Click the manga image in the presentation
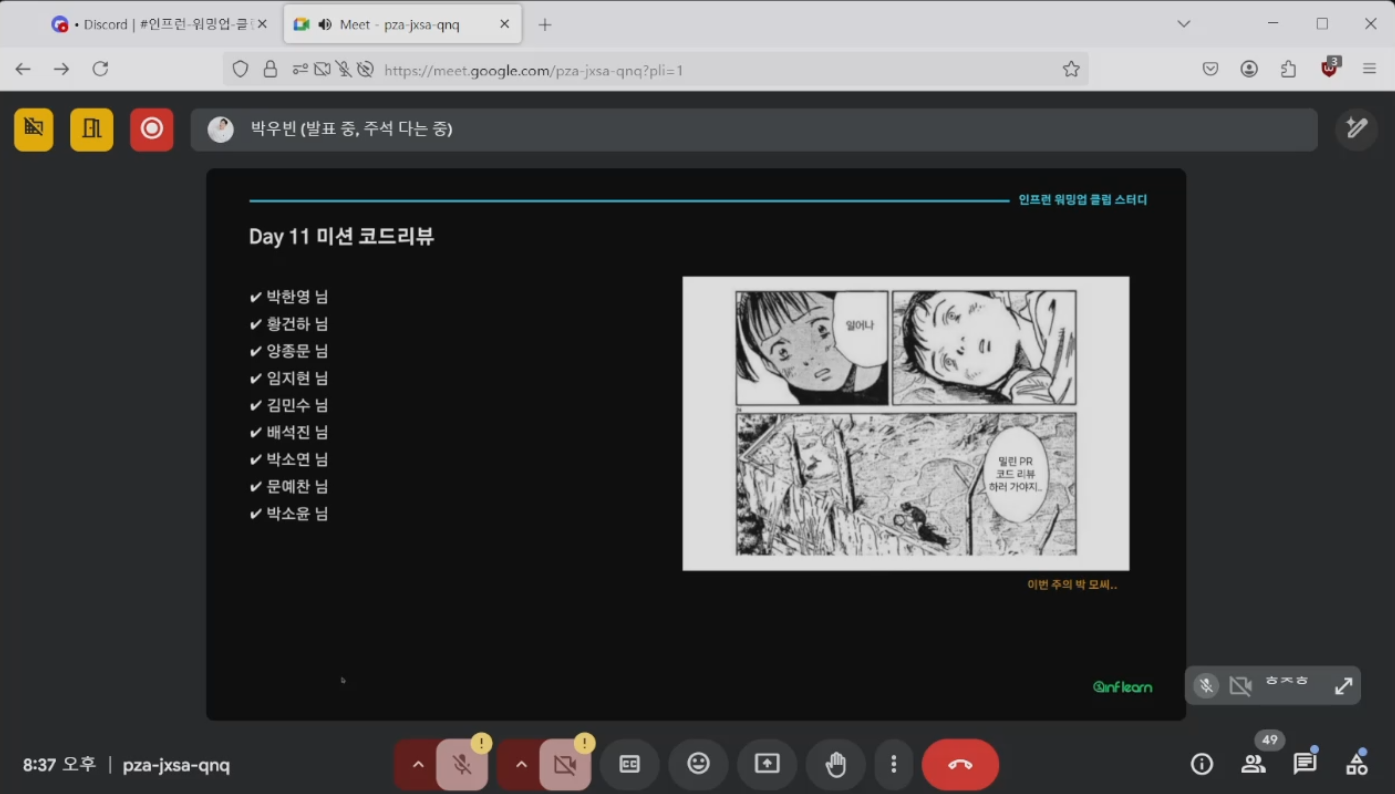This screenshot has width=1395, height=794. 905,423
